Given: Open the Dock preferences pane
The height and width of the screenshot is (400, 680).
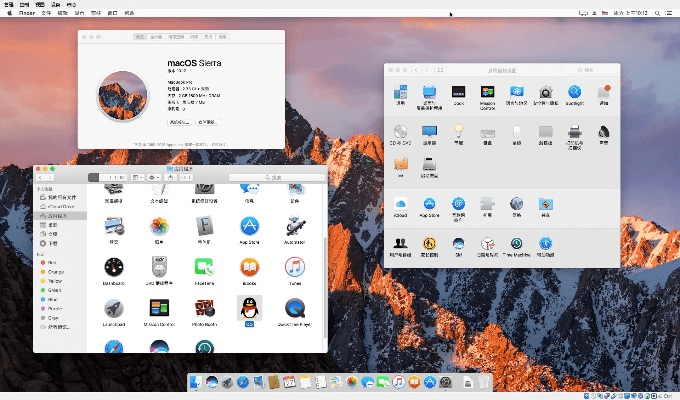Looking at the screenshot, I should (x=459, y=92).
